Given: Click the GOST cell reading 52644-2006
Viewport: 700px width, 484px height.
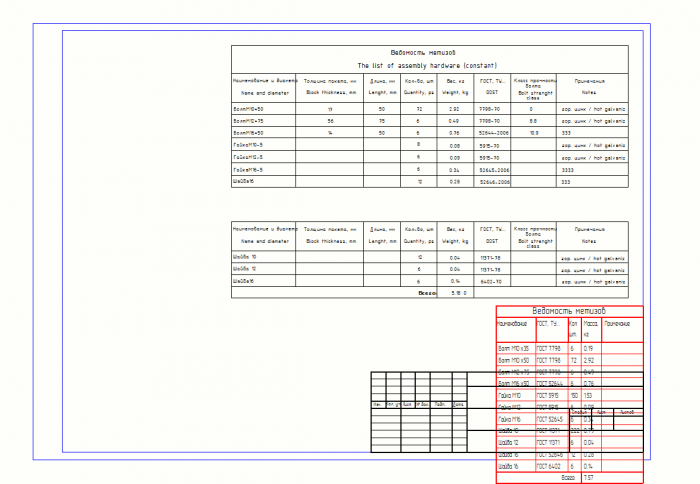Looking at the screenshot, I should tap(493, 133).
